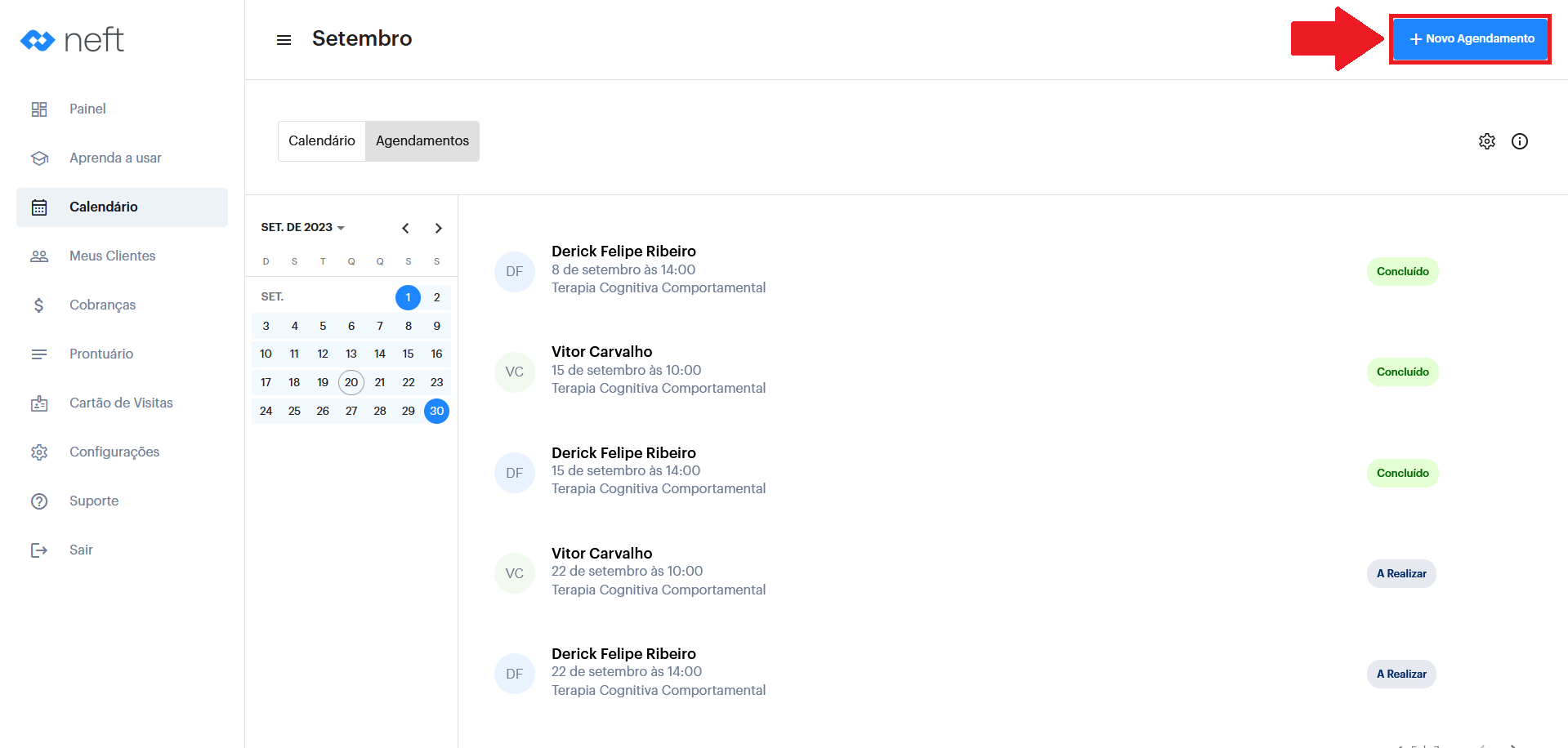Expand the SET. DE 2023 month picker
The image size is (1568, 748).
[302, 228]
